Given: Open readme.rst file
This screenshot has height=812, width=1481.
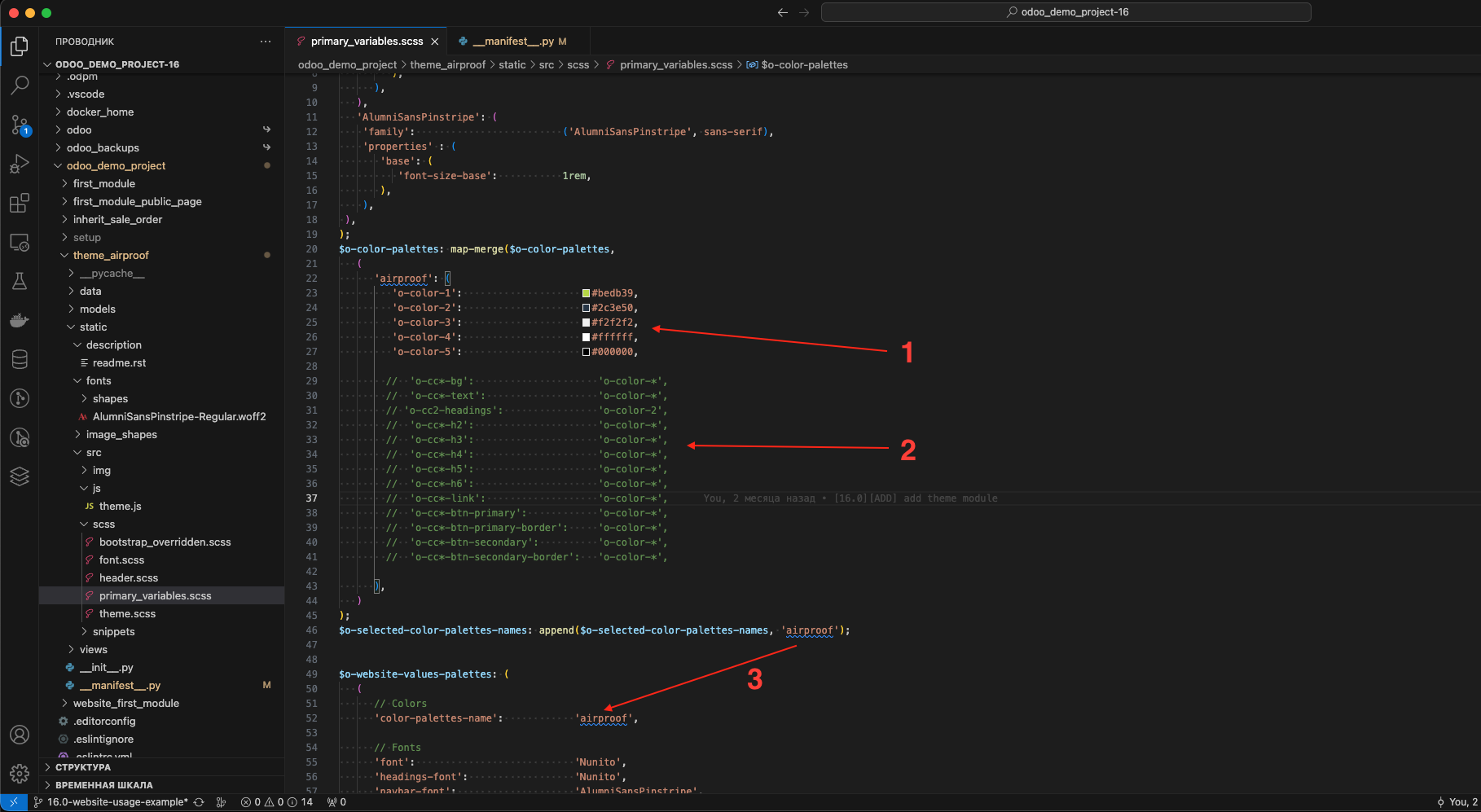Looking at the screenshot, I should (119, 363).
